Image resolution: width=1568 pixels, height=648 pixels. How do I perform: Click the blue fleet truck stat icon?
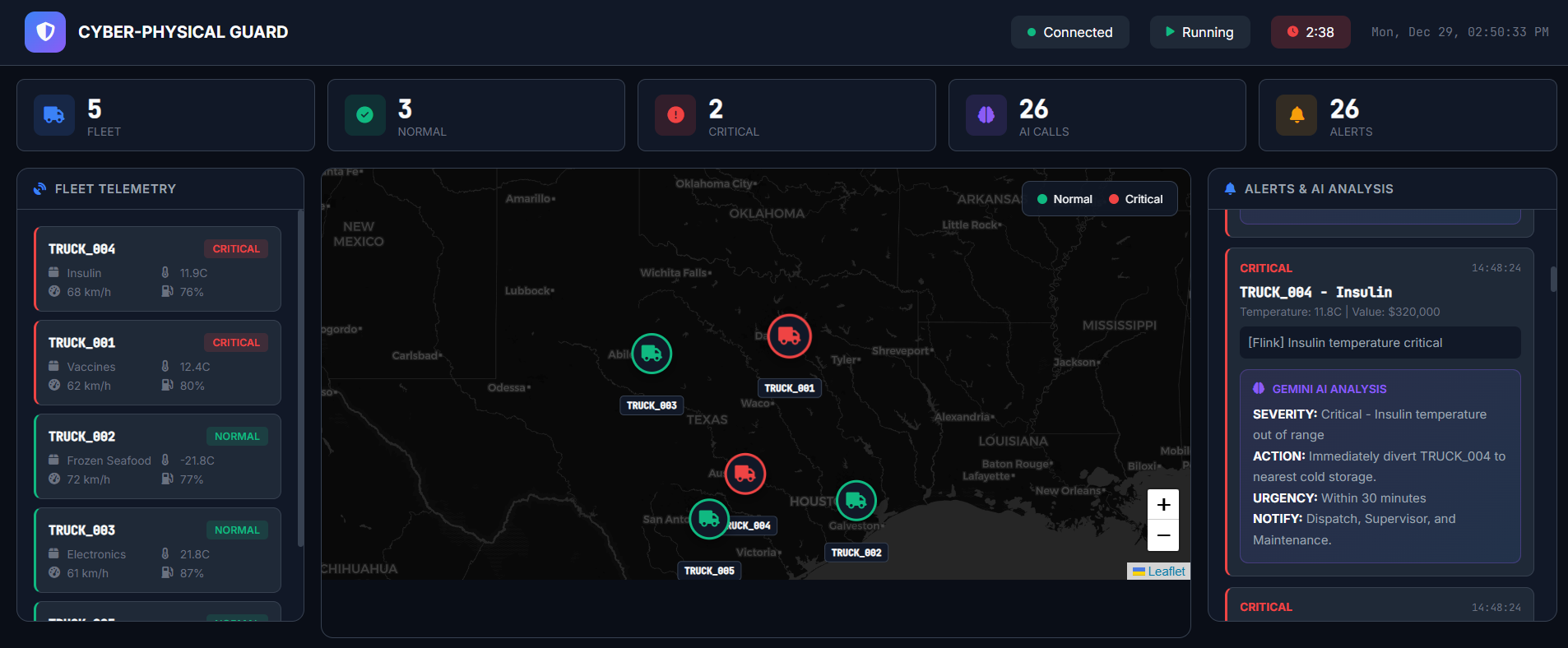point(54,115)
